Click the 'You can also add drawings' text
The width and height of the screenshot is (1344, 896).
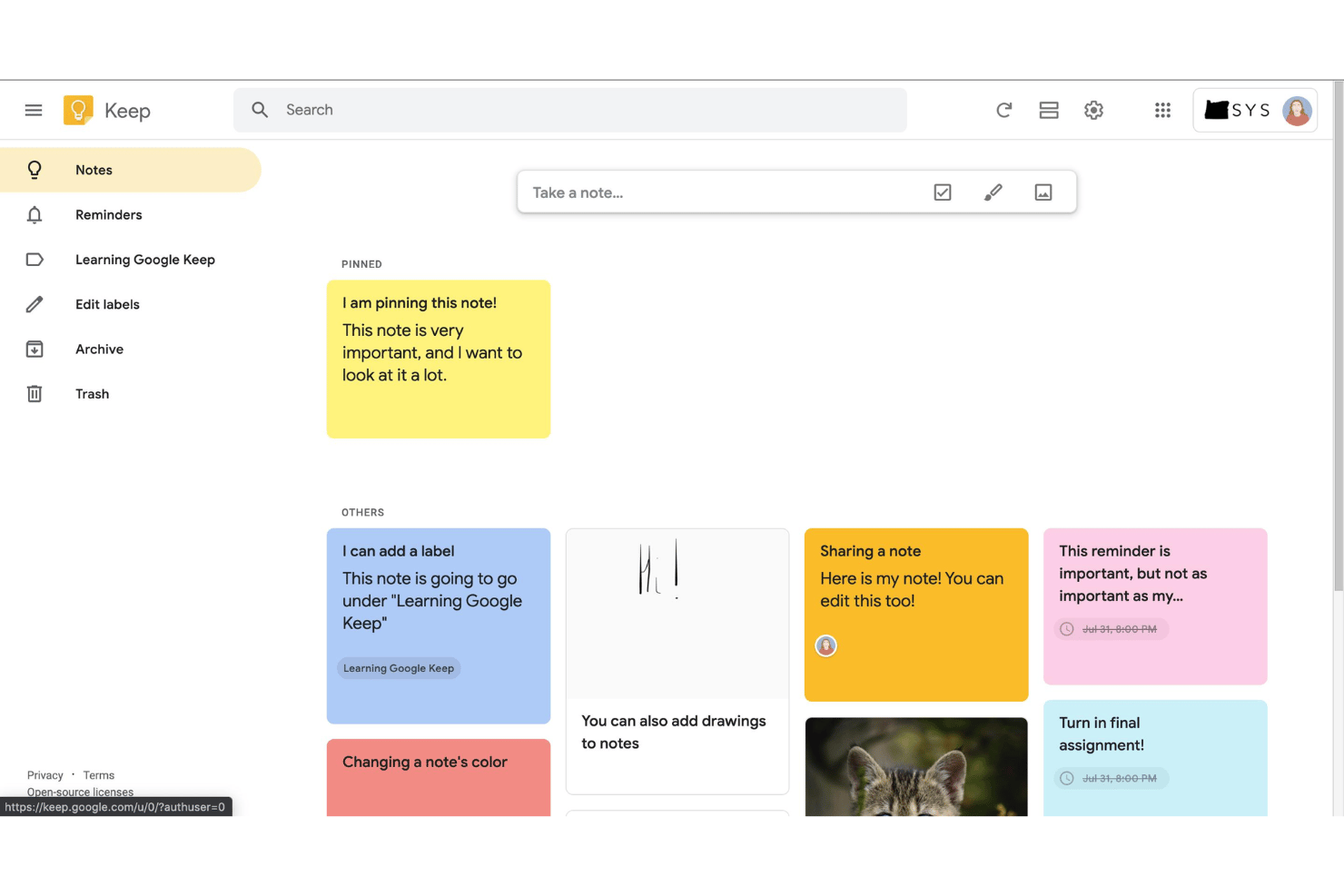tap(674, 732)
